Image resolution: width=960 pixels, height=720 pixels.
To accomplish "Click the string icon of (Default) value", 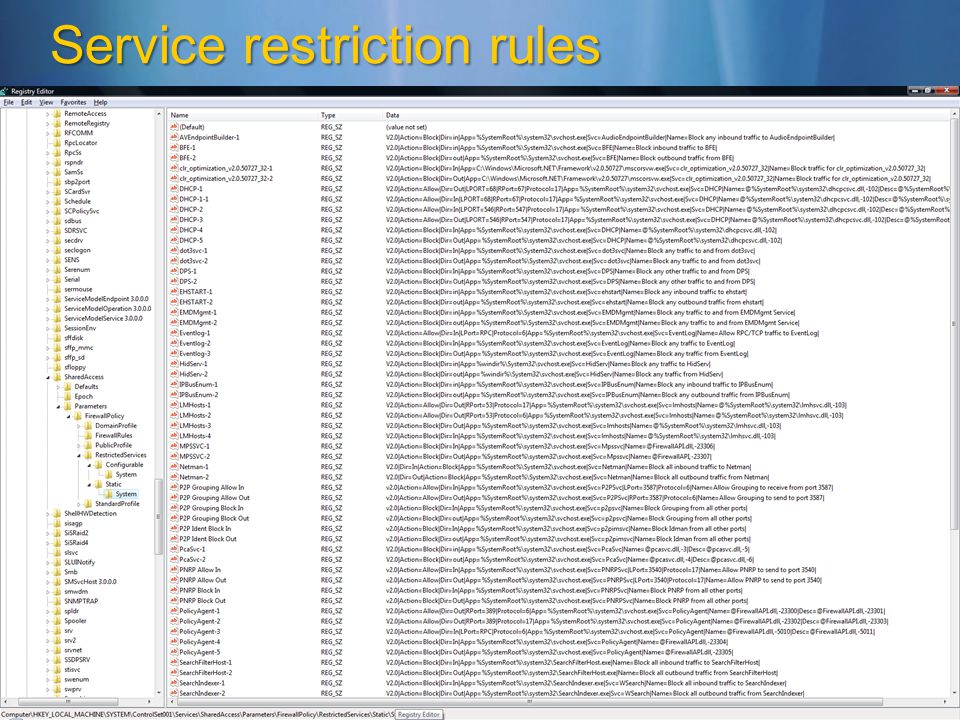I will tap(174, 127).
